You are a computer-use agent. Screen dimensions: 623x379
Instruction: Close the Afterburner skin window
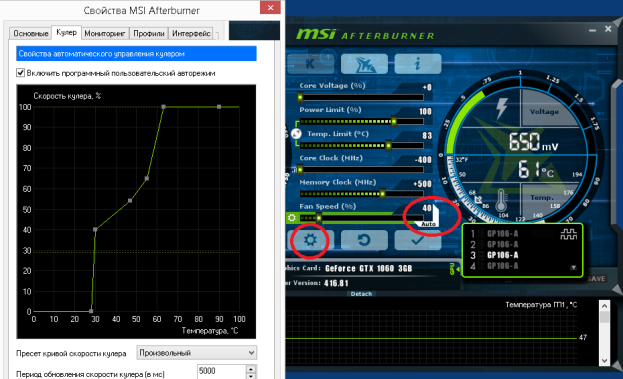[608, 29]
